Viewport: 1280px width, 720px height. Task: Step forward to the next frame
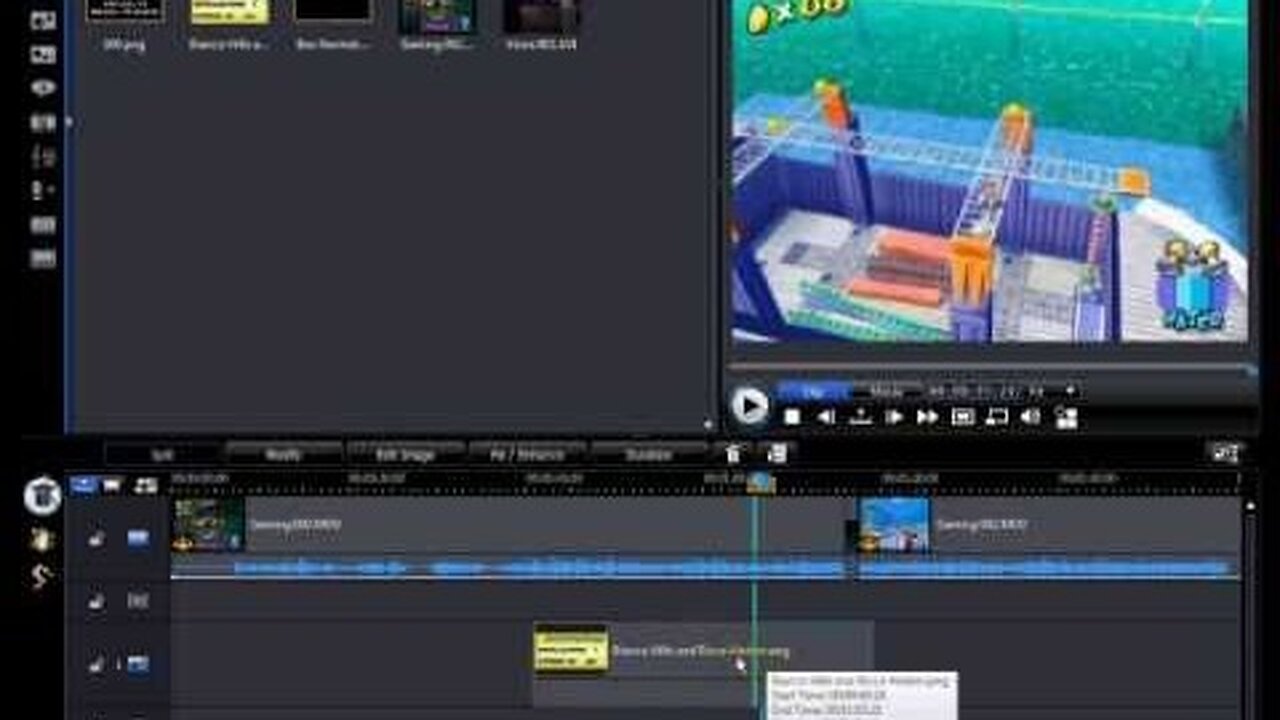[x=894, y=417]
